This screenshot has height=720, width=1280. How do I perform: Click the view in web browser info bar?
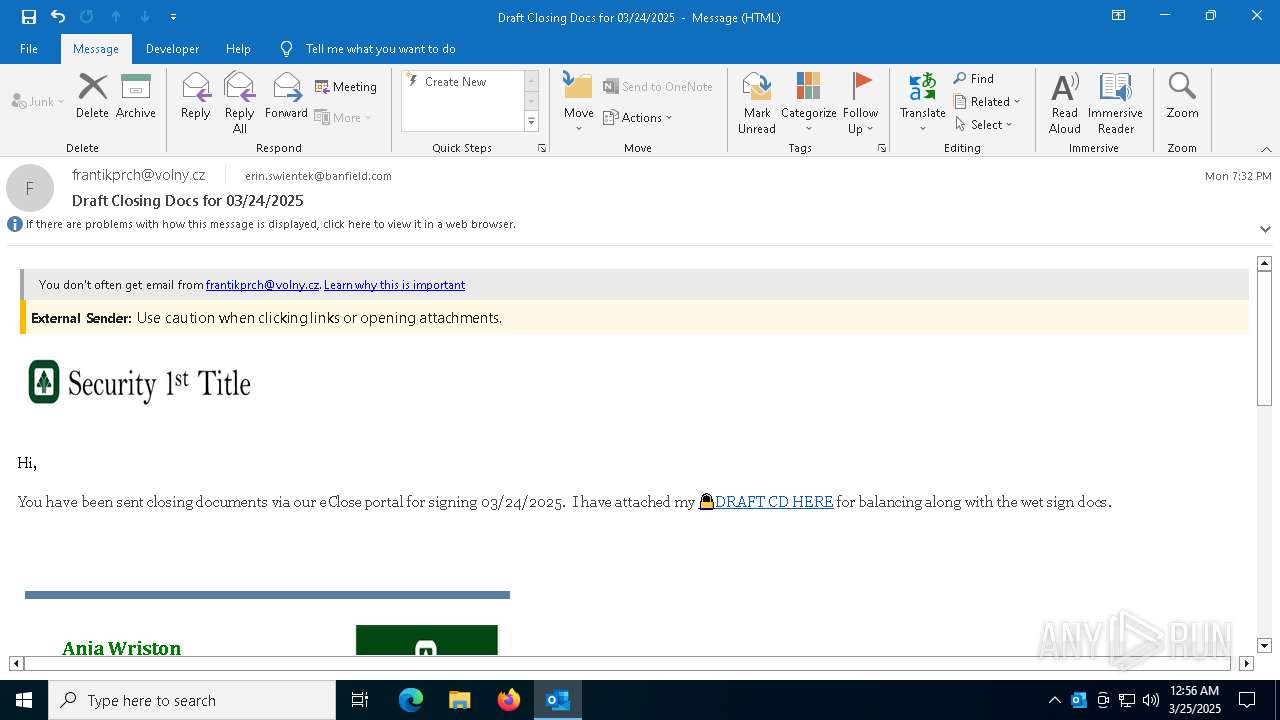point(270,224)
